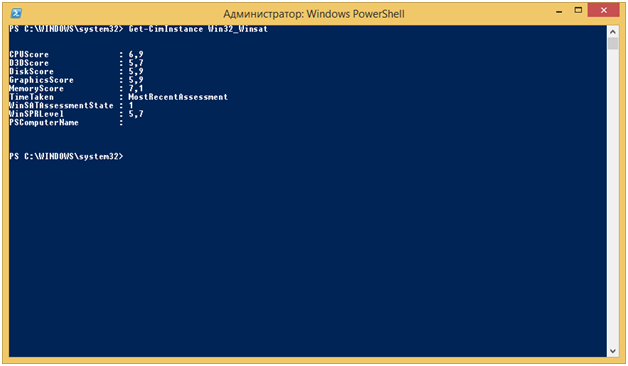Viewport: 628px width, 366px height.
Task: Click the WinSPRLevel value 5,7
Action: (x=136, y=114)
